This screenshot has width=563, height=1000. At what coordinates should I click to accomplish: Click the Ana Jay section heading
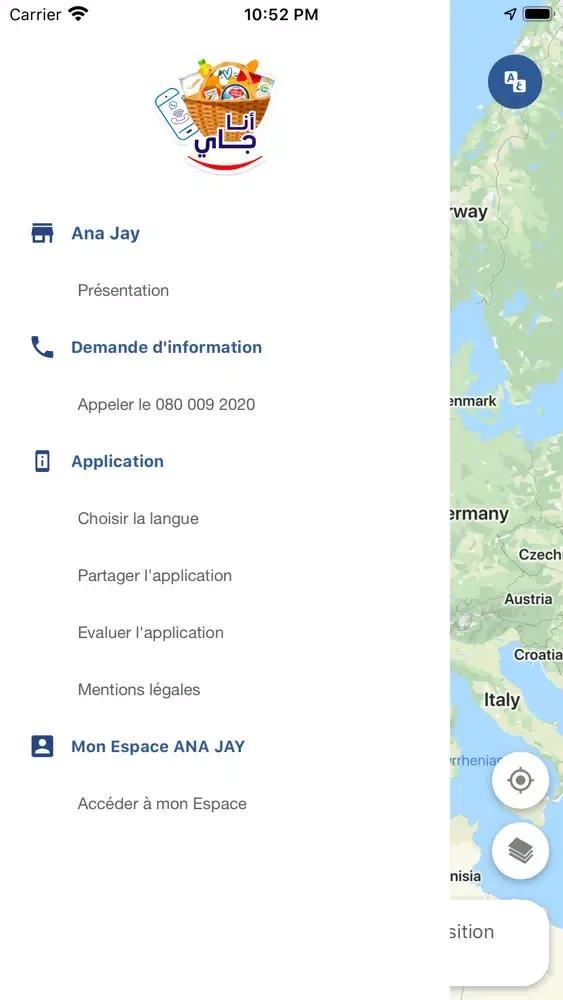(x=105, y=233)
